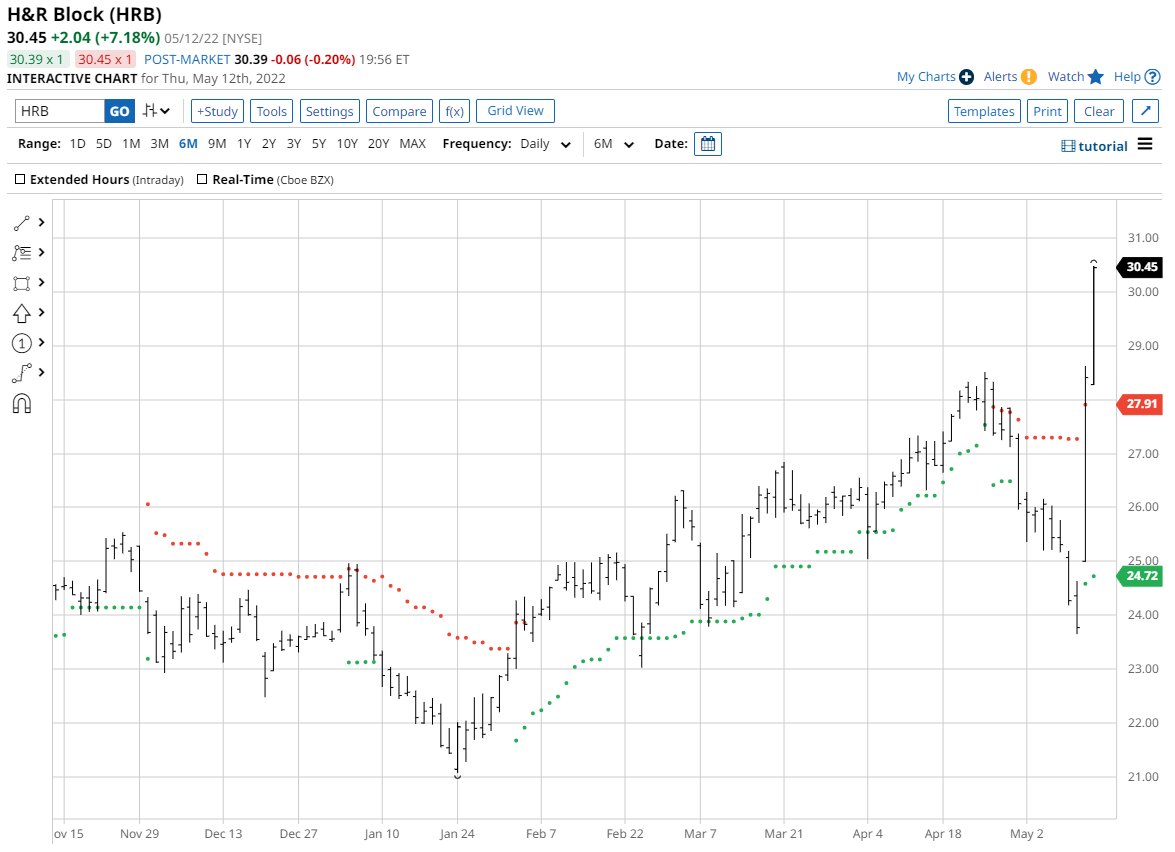Open the My Charts link
The image size is (1175, 852).
pyautogui.click(x=926, y=76)
